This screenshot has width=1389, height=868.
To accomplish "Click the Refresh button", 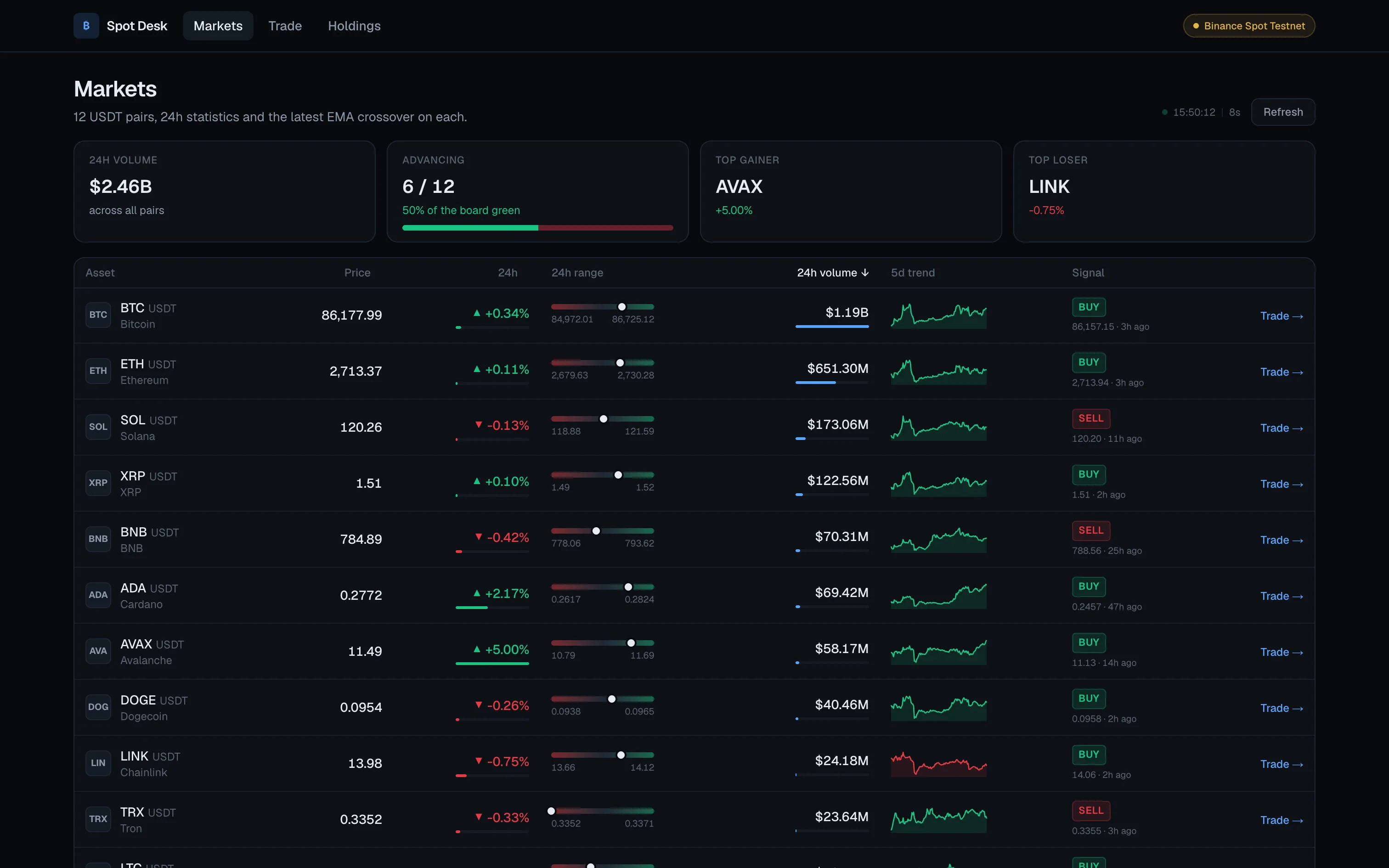I will [1283, 112].
